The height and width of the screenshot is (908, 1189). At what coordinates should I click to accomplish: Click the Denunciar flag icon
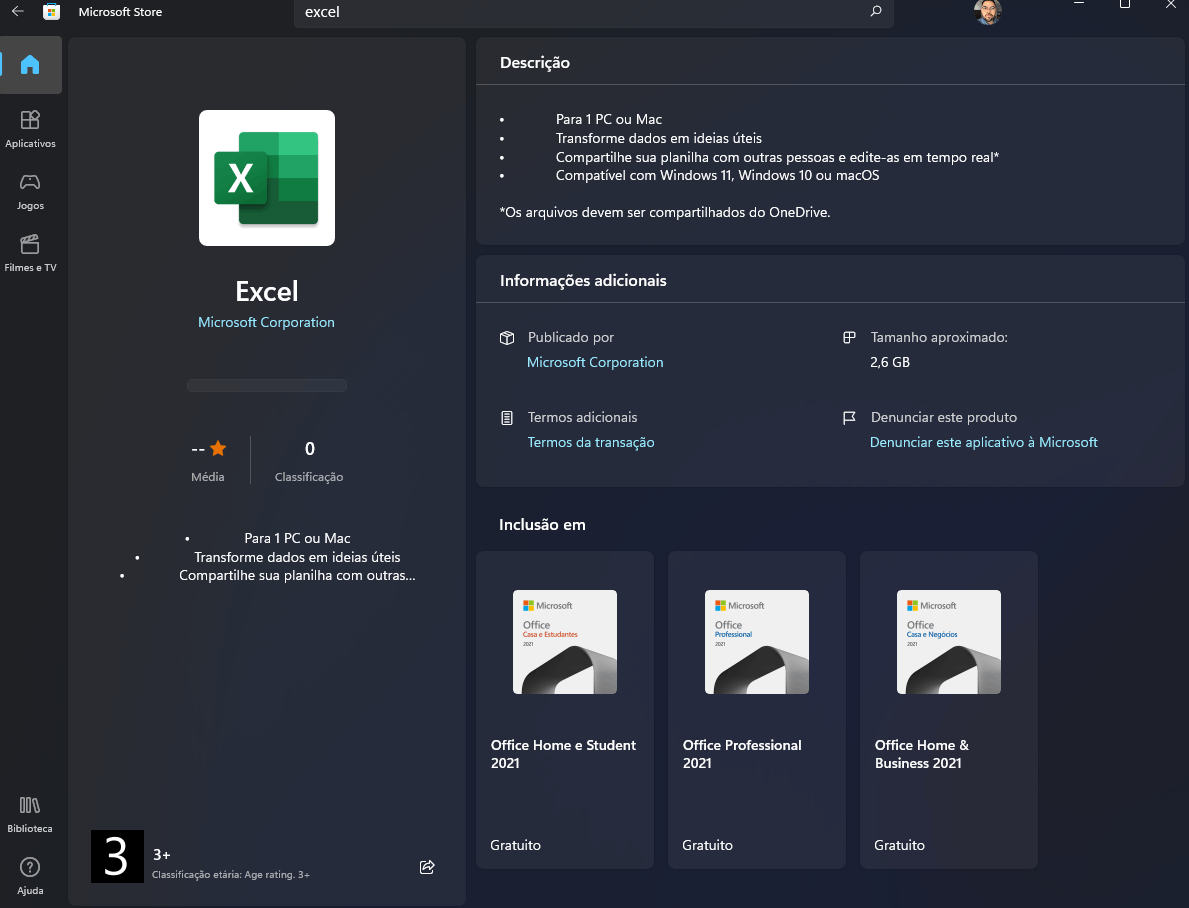[x=849, y=417]
